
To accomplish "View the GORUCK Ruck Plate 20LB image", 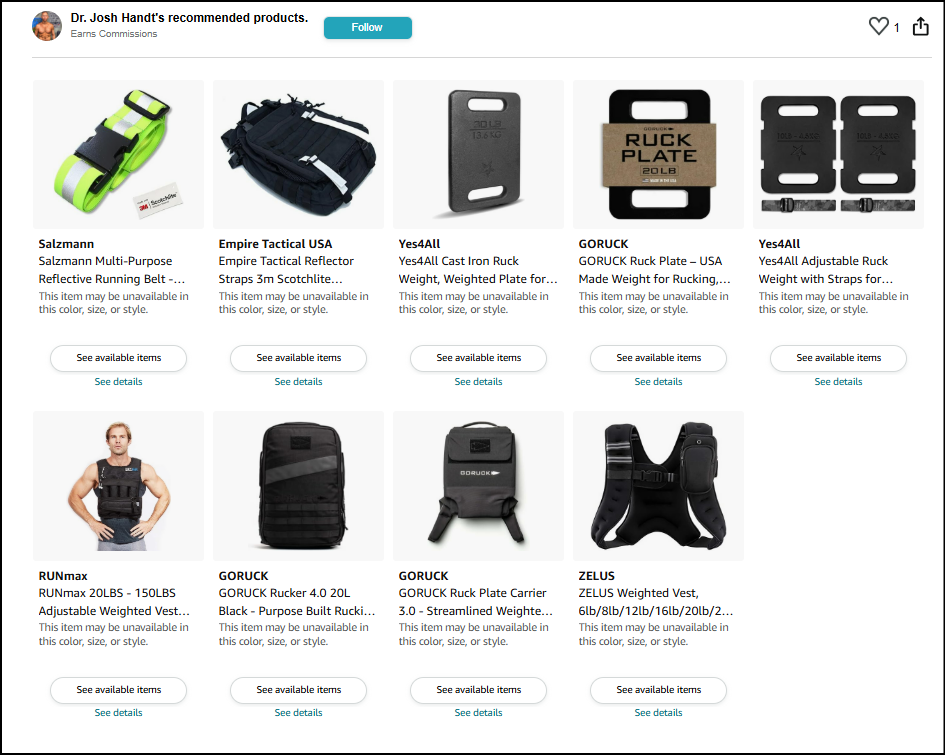I will point(658,154).
